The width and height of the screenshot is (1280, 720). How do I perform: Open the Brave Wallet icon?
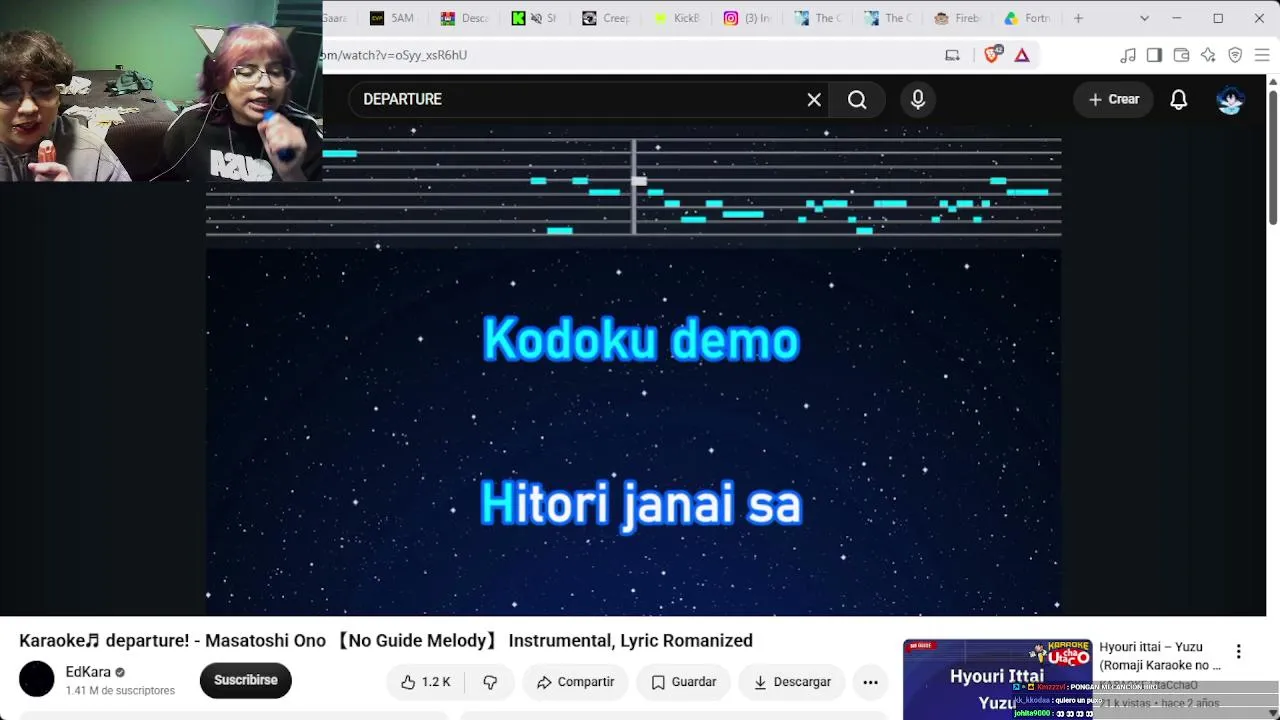[1181, 55]
